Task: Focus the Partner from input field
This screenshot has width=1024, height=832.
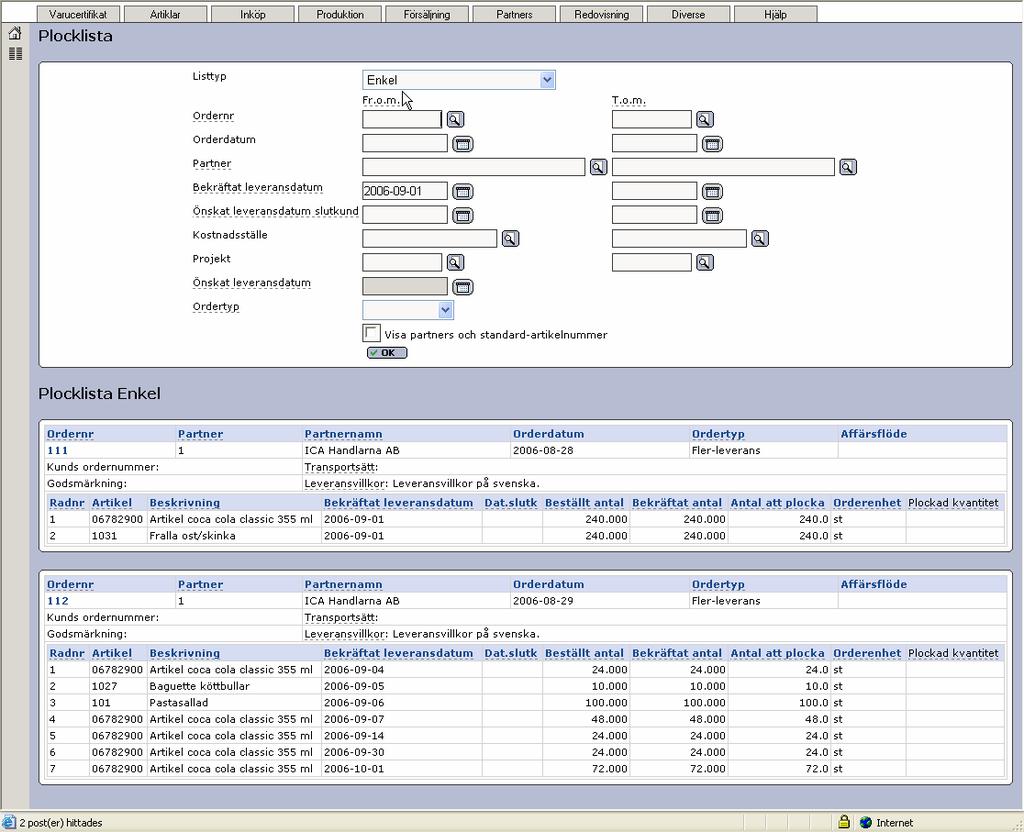Action: point(473,167)
